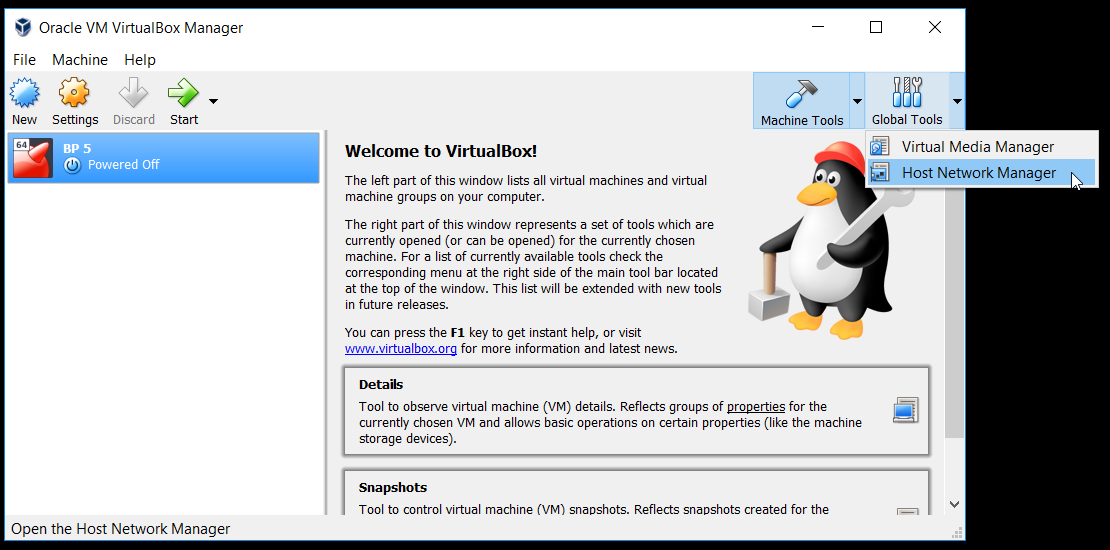
Task: Click the Discard toolbar icon
Action: pyautogui.click(x=133, y=93)
